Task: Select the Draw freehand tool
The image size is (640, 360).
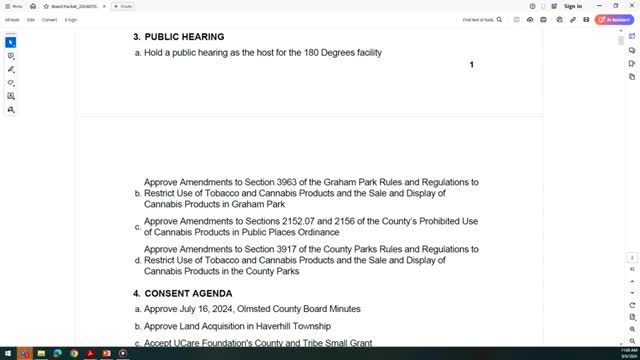Action: 11,83
